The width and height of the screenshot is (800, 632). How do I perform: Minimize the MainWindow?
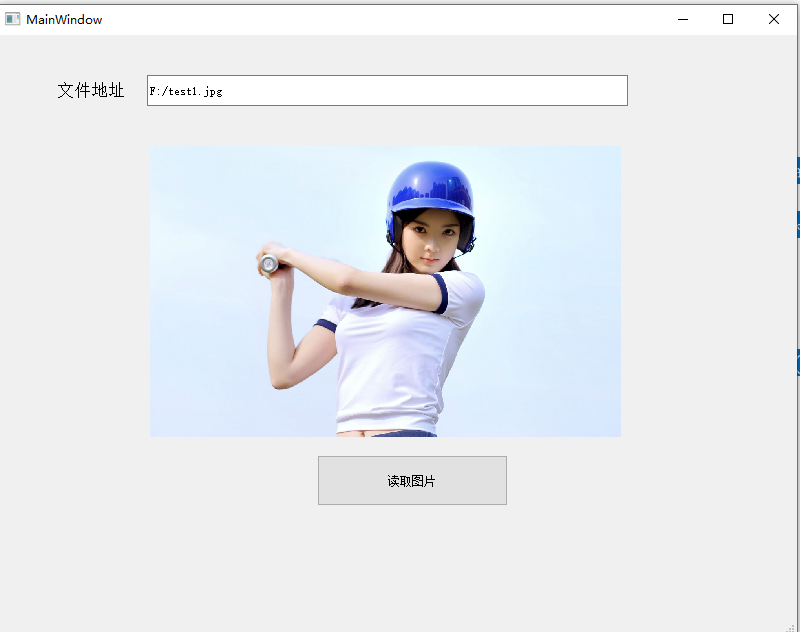pyautogui.click(x=683, y=19)
